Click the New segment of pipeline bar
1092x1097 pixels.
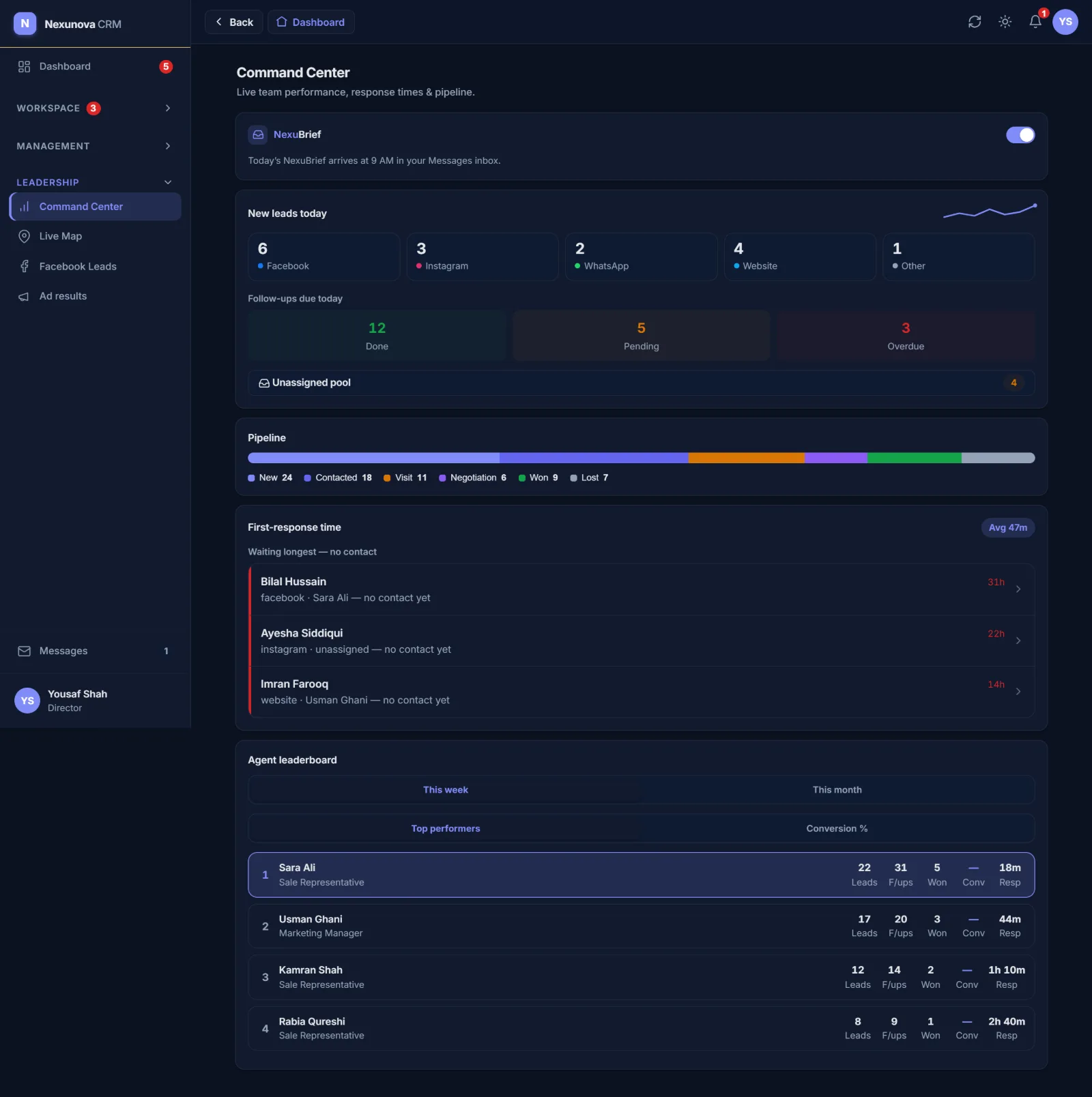373,458
